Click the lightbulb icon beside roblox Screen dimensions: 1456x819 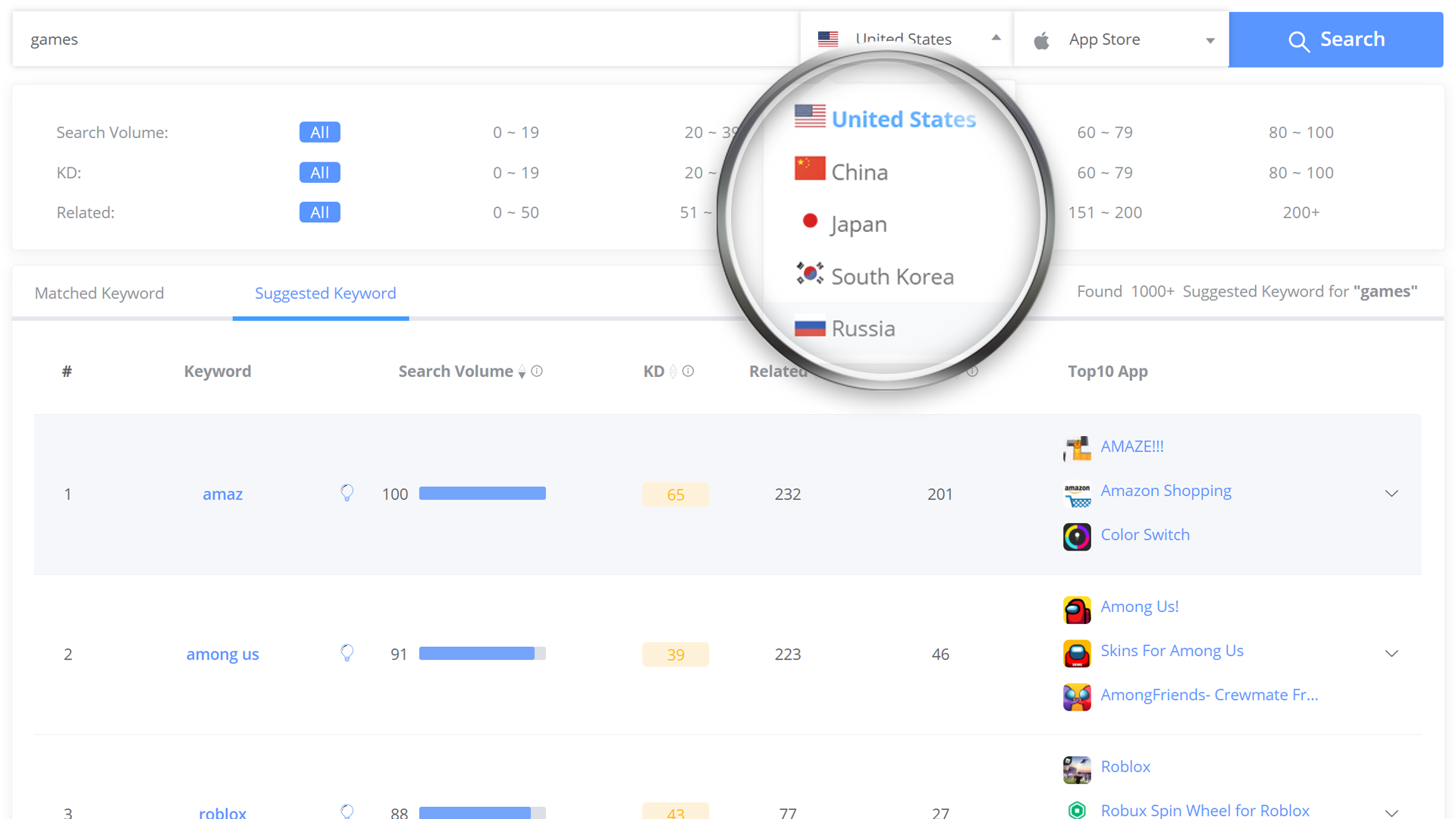[x=347, y=811]
